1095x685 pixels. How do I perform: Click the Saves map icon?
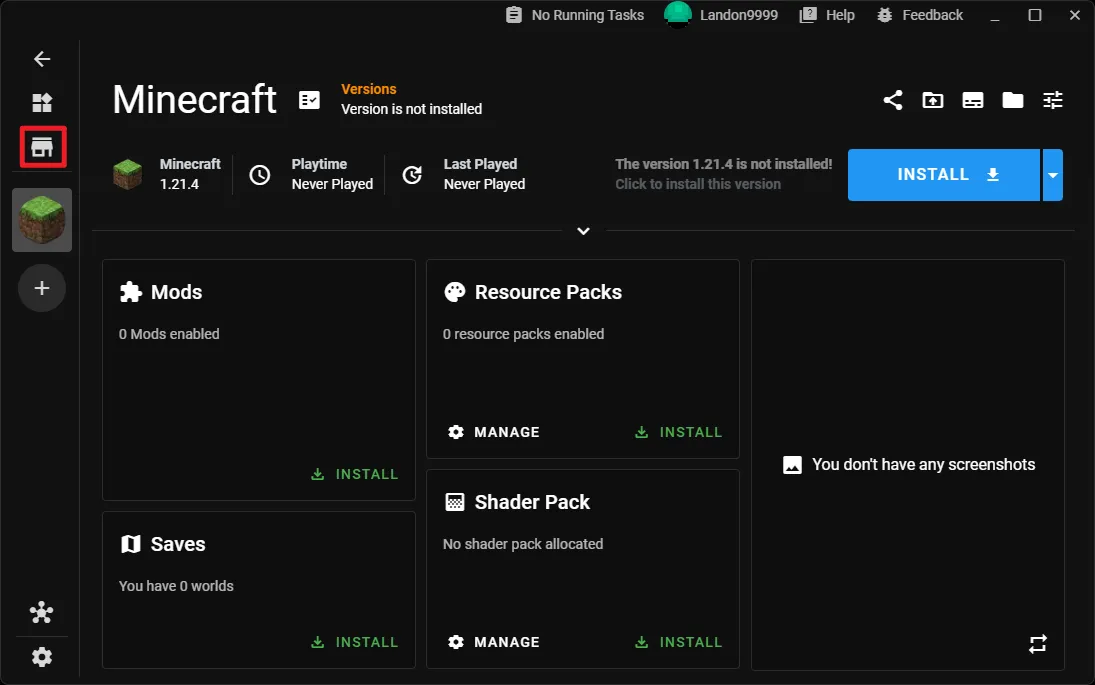pos(131,544)
